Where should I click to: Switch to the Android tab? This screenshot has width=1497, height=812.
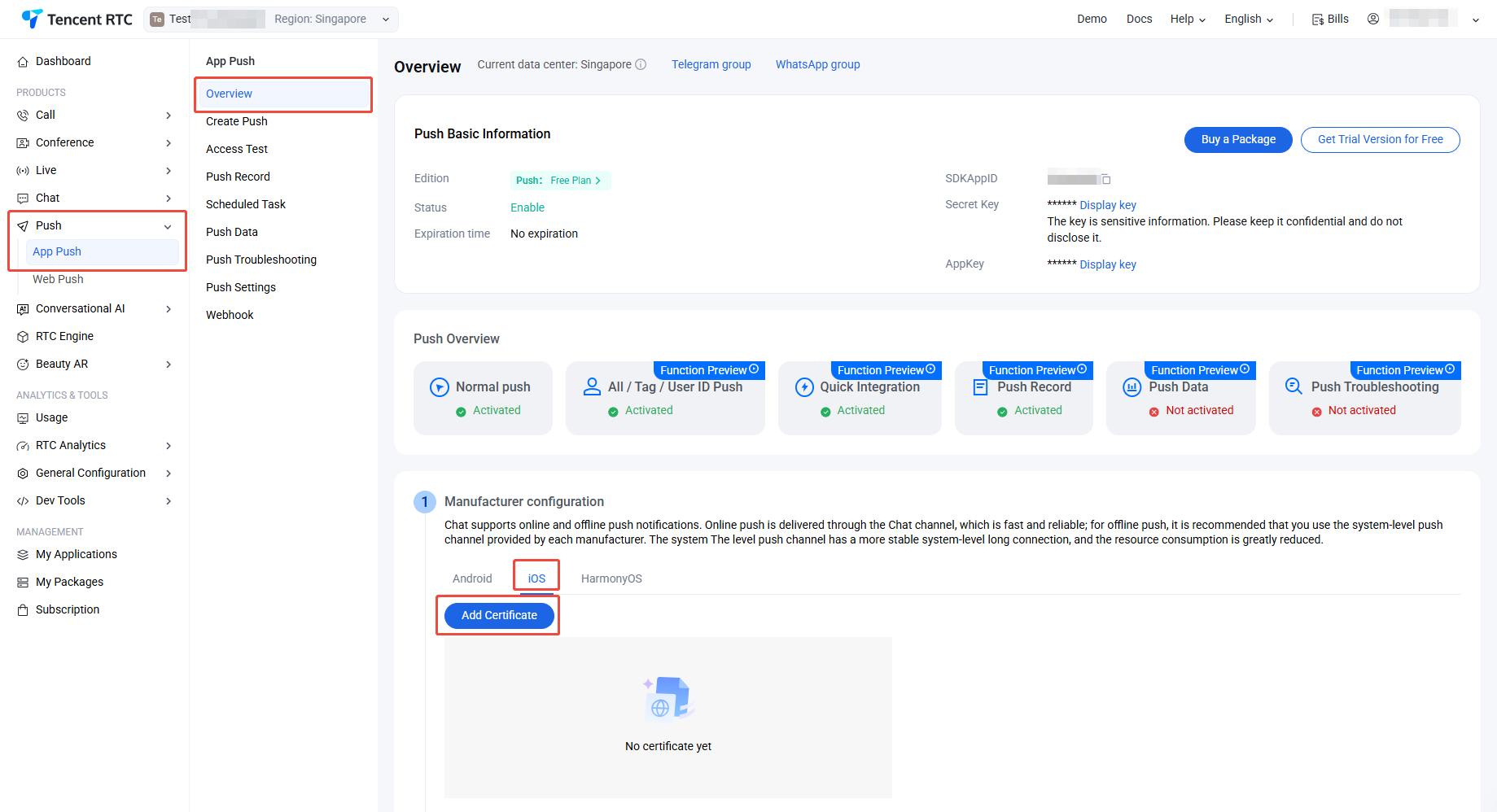(472, 578)
